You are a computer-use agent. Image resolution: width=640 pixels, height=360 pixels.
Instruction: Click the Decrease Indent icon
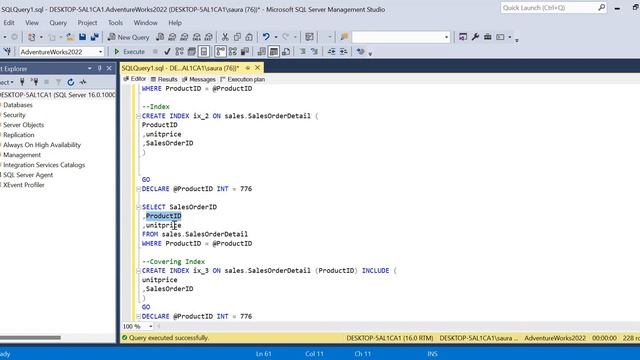coord(331,52)
